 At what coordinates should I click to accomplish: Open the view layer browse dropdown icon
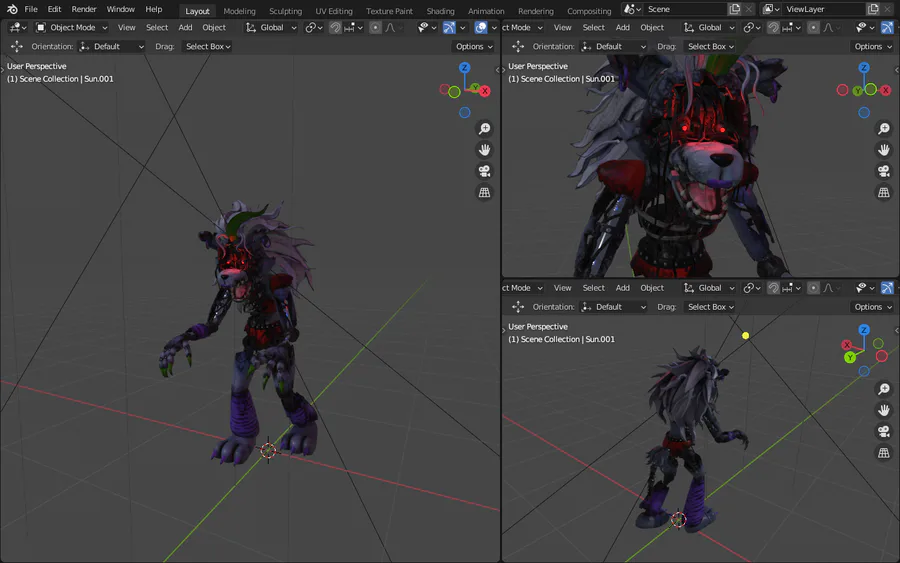click(771, 9)
